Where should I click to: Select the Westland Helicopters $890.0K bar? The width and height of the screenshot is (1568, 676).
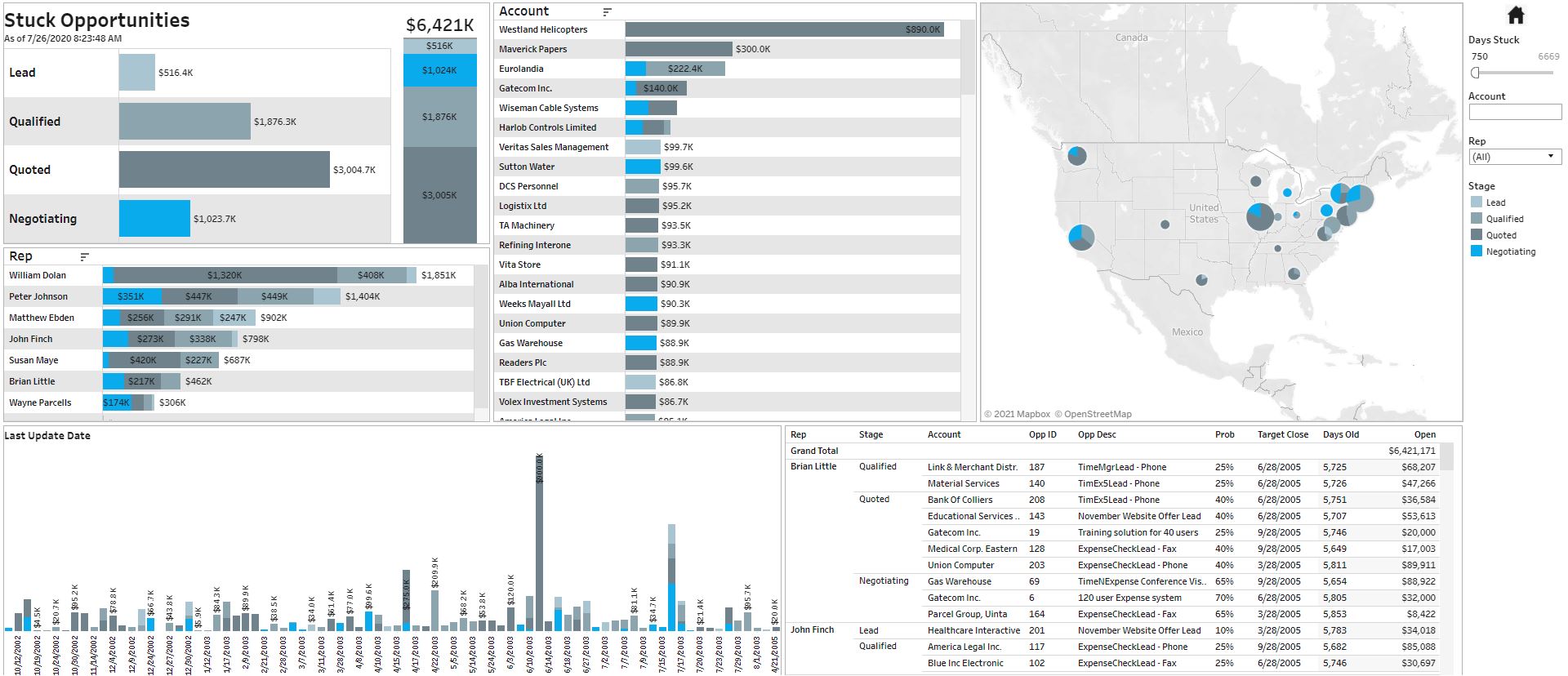point(784,29)
